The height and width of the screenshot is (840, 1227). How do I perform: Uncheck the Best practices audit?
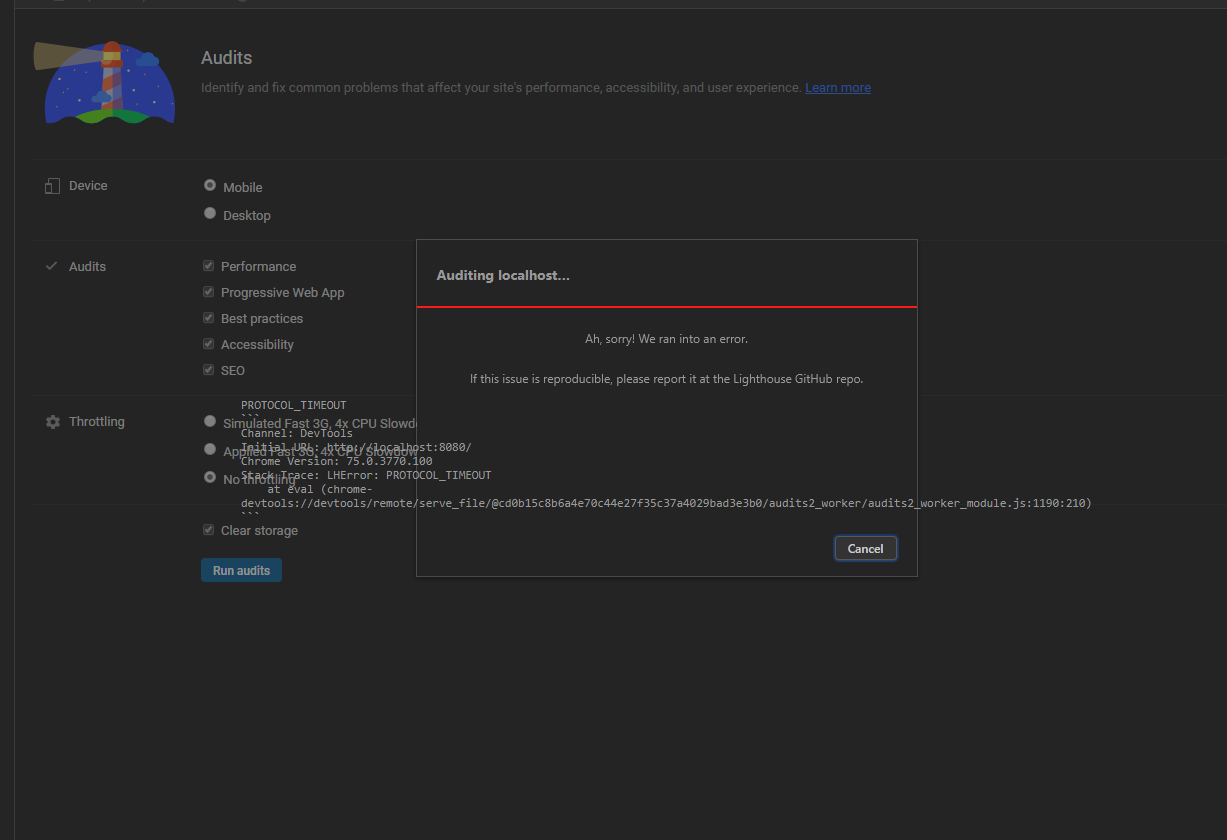(x=208, y=317)
